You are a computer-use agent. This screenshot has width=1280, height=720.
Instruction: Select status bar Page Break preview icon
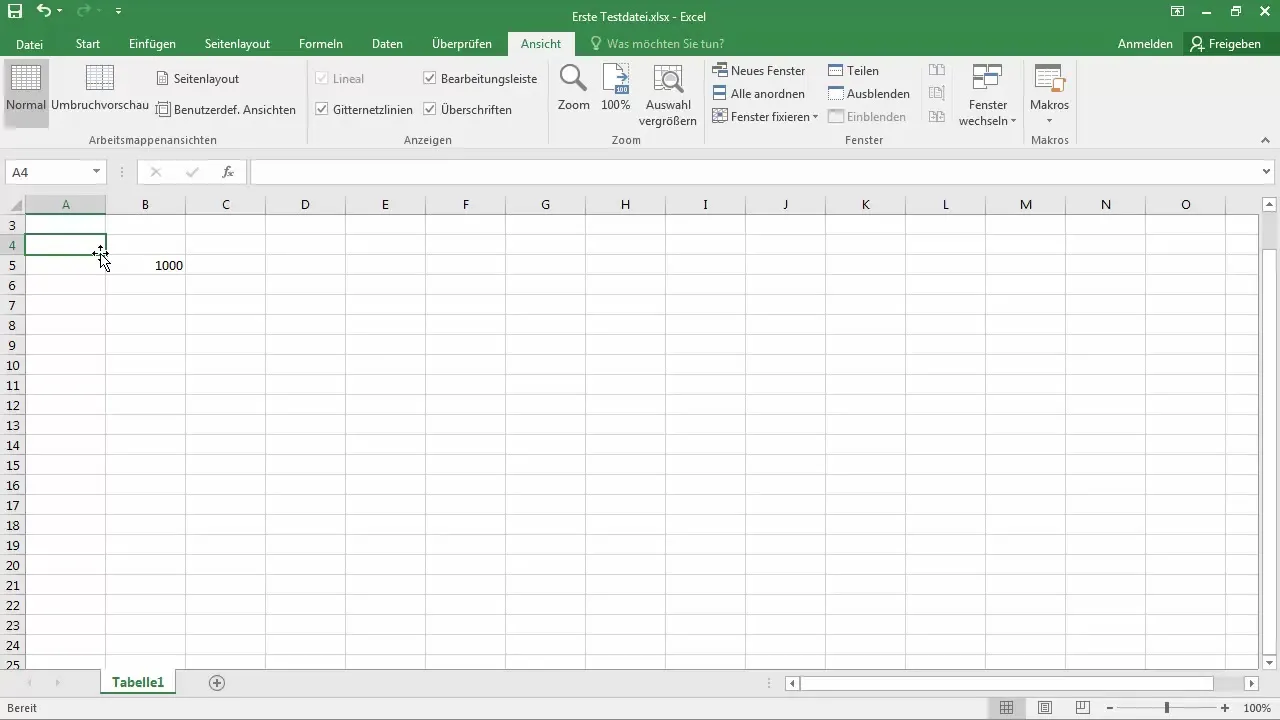coord(1083,708)
